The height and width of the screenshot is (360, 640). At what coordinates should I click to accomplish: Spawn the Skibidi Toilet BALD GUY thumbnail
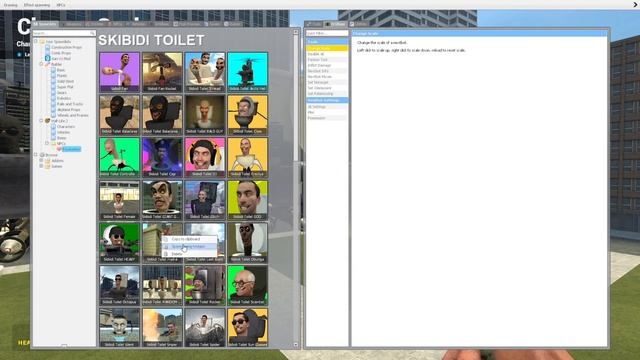click(205, 115)
